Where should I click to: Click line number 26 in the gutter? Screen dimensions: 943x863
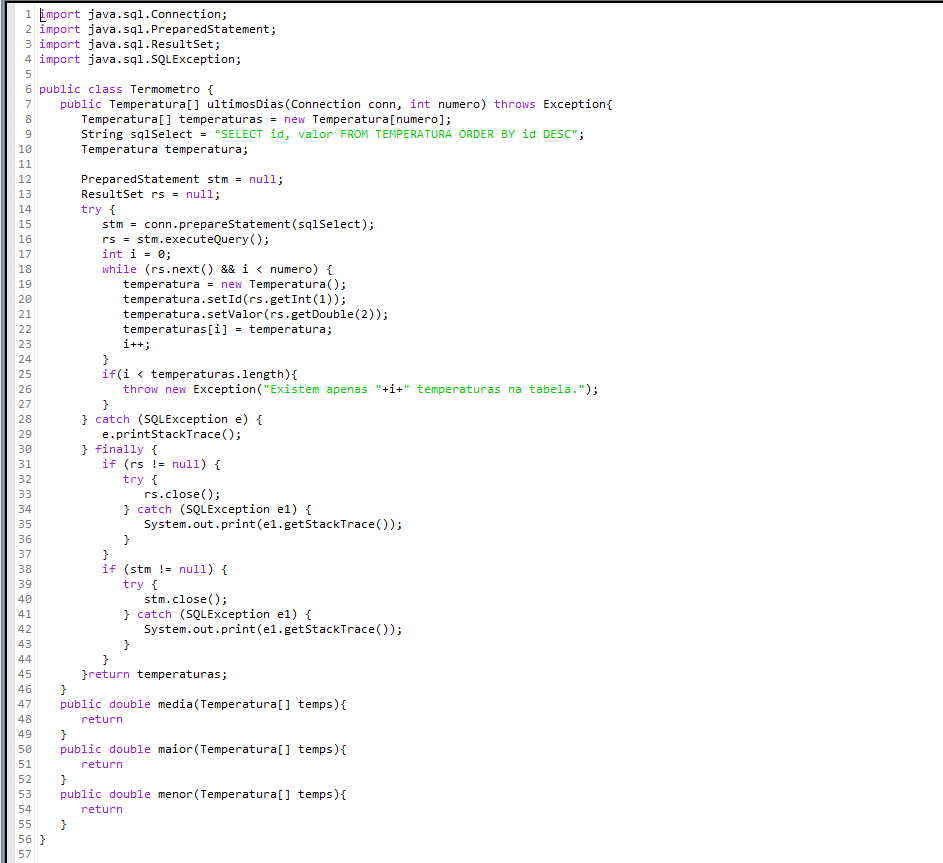click(25, 390)
